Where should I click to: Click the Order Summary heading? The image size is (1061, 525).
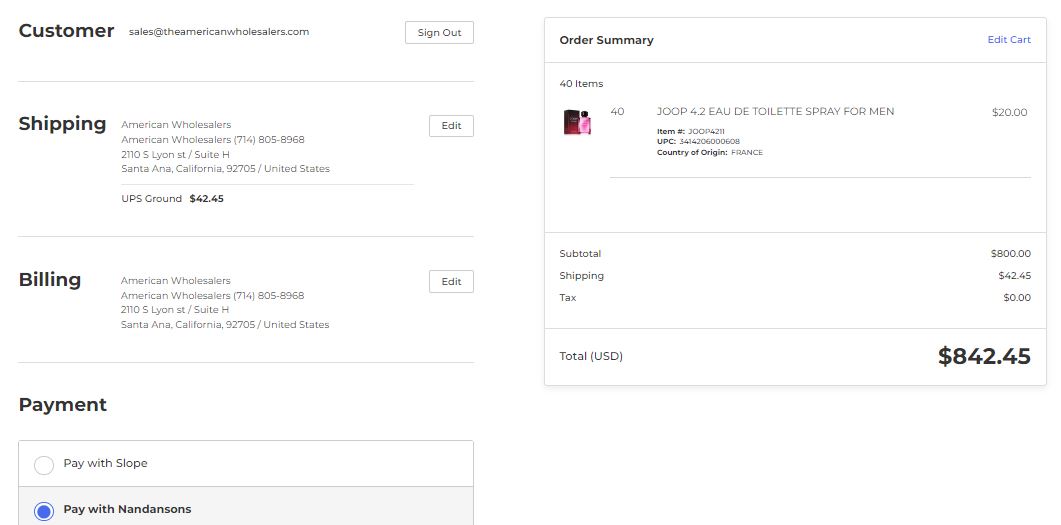coord(606,41)
